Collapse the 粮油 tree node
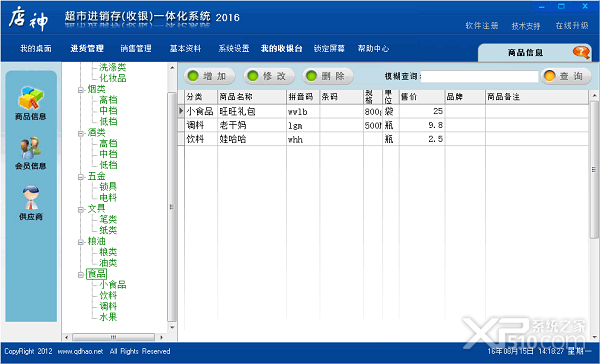 tap(81, 242)
